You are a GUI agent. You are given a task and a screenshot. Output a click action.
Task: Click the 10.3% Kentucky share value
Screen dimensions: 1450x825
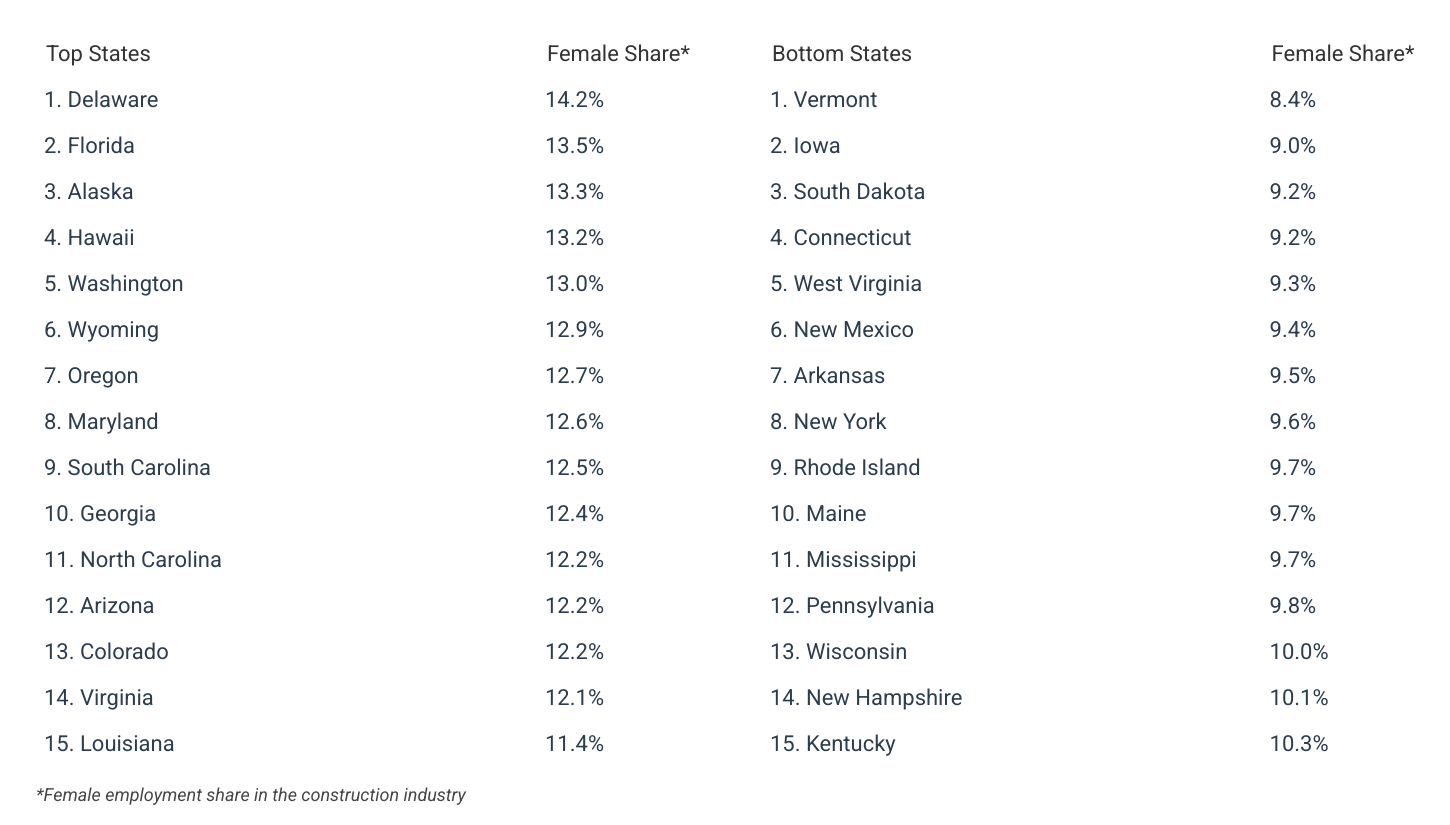coord(1298,744)
